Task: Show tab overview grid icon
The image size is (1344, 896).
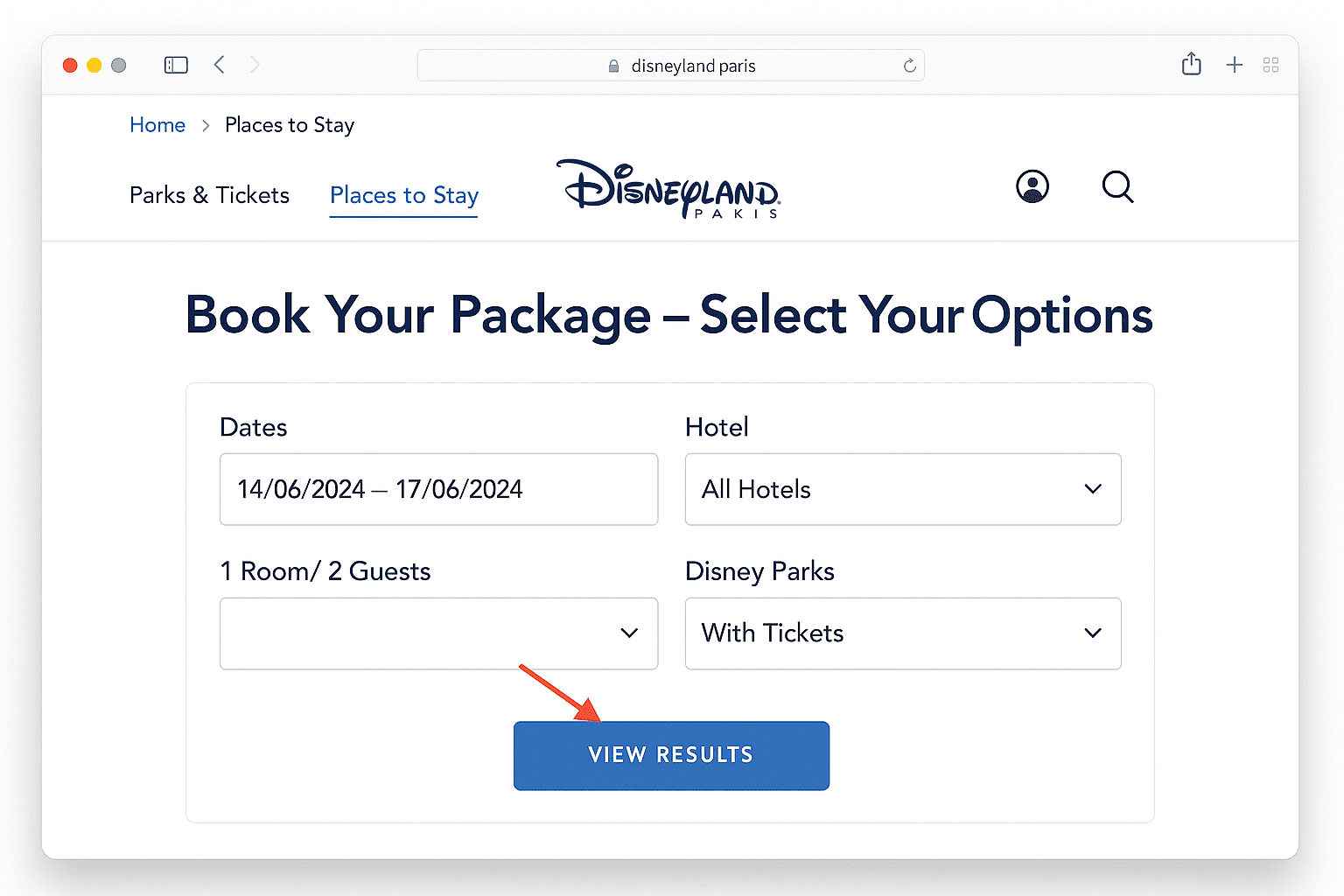Action: click(1271, 65)
